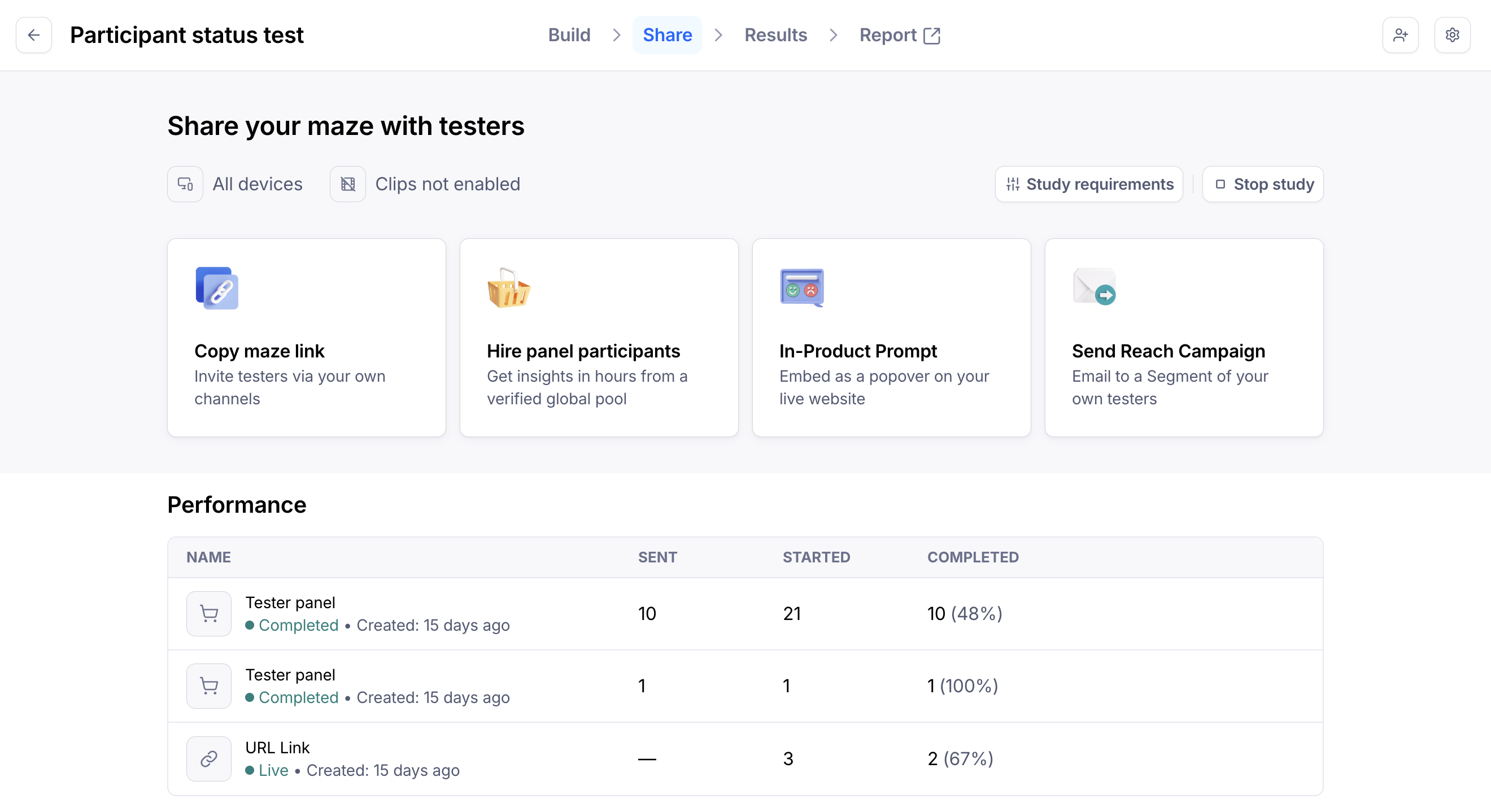Click the first Tester panel cart icon
The height and width of the screenshot is (812, 1491).
click(209, 613)
